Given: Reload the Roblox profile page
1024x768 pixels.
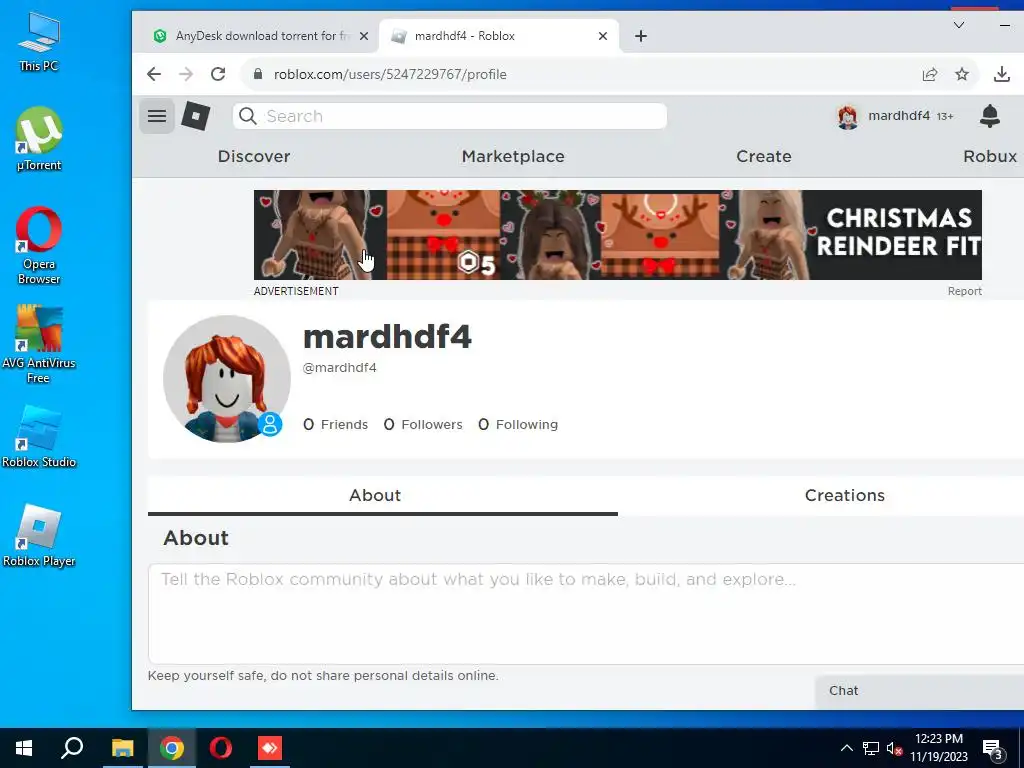Looking at the screenshot, I should pos(218,74).
